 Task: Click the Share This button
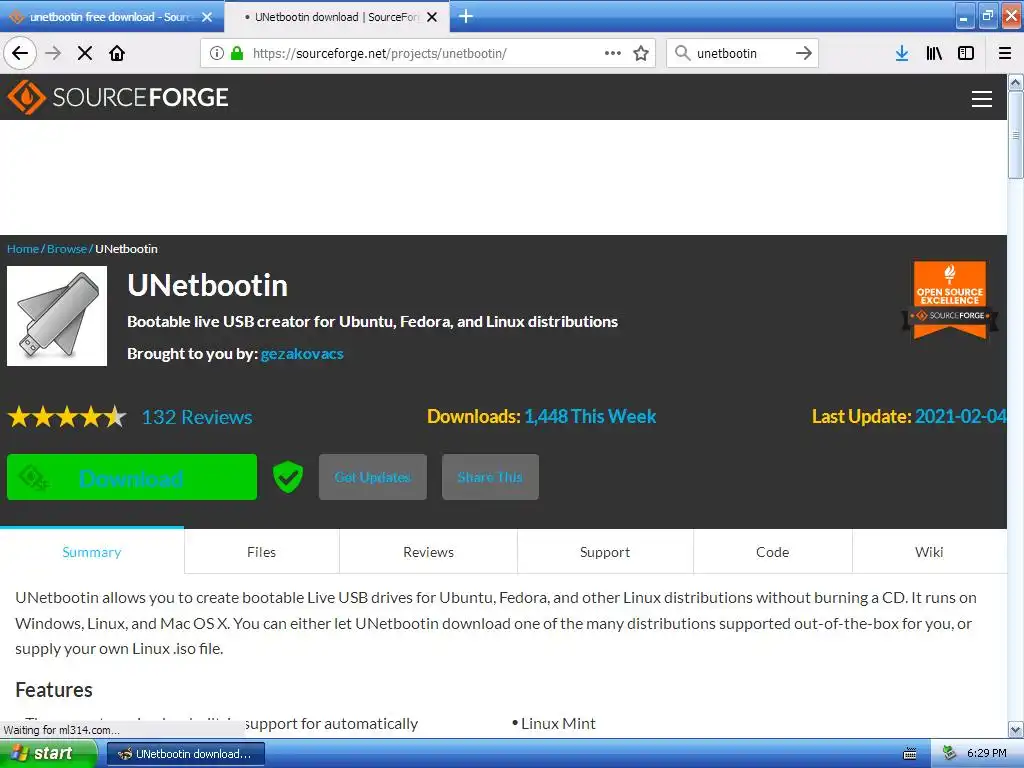(490, 477)
